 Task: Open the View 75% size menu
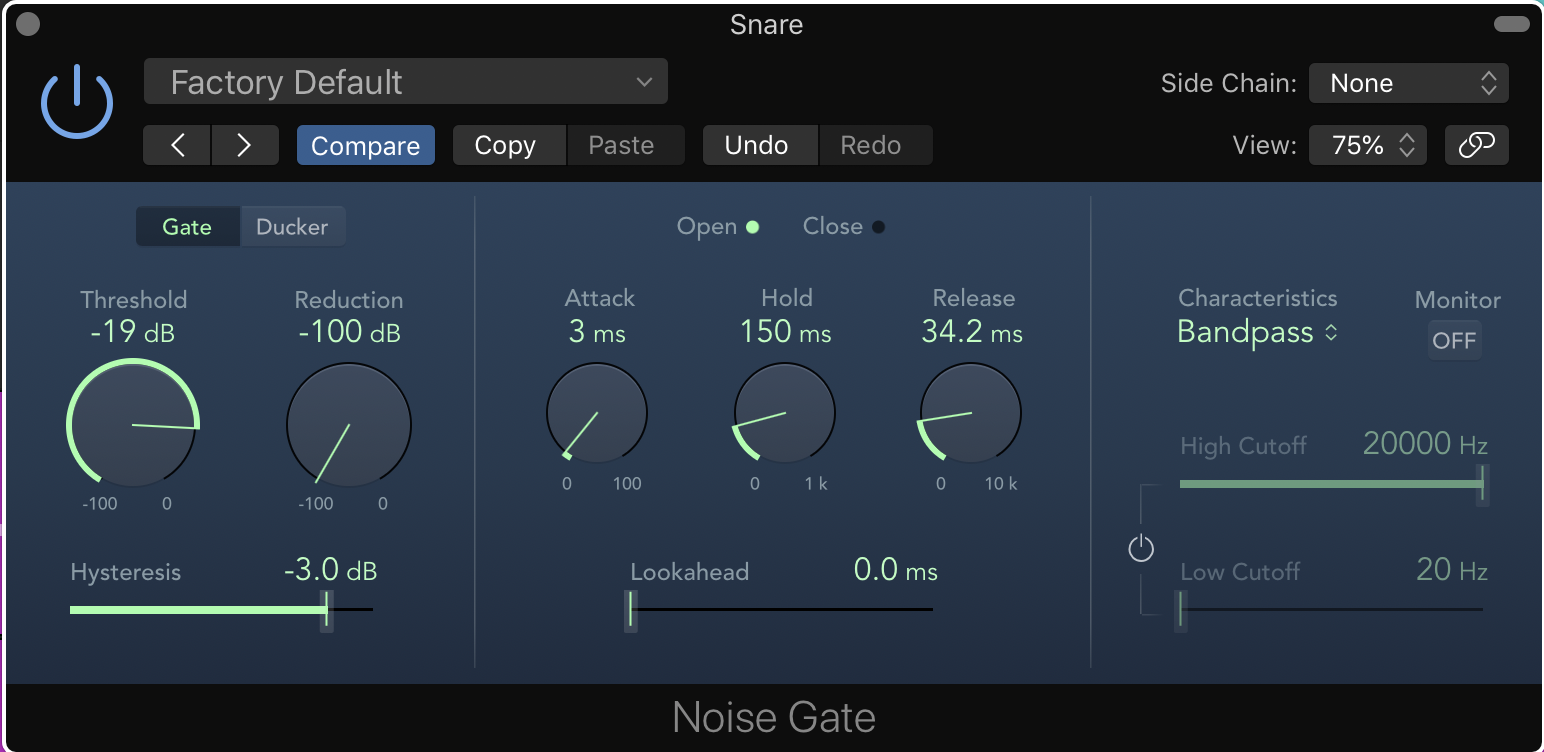pos(1368,145)
